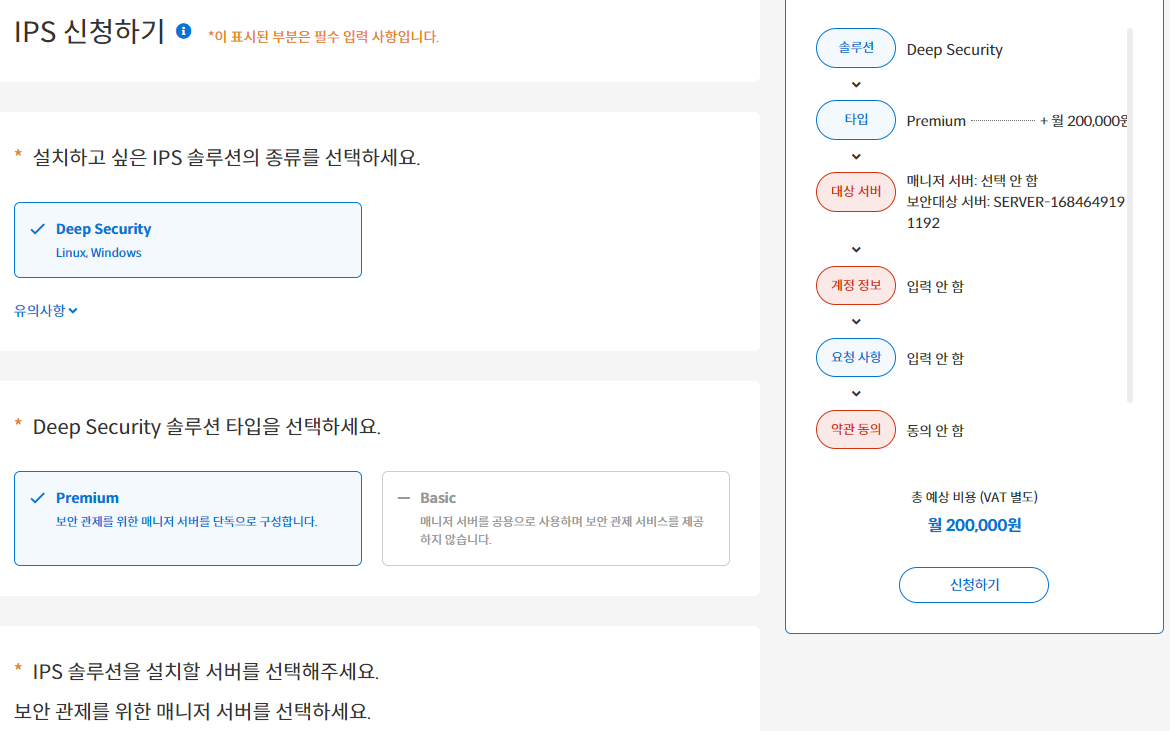This screenshot has width=1170, height=731.
Task: Open the 약관 동의 step
Action: click(856, 429)
